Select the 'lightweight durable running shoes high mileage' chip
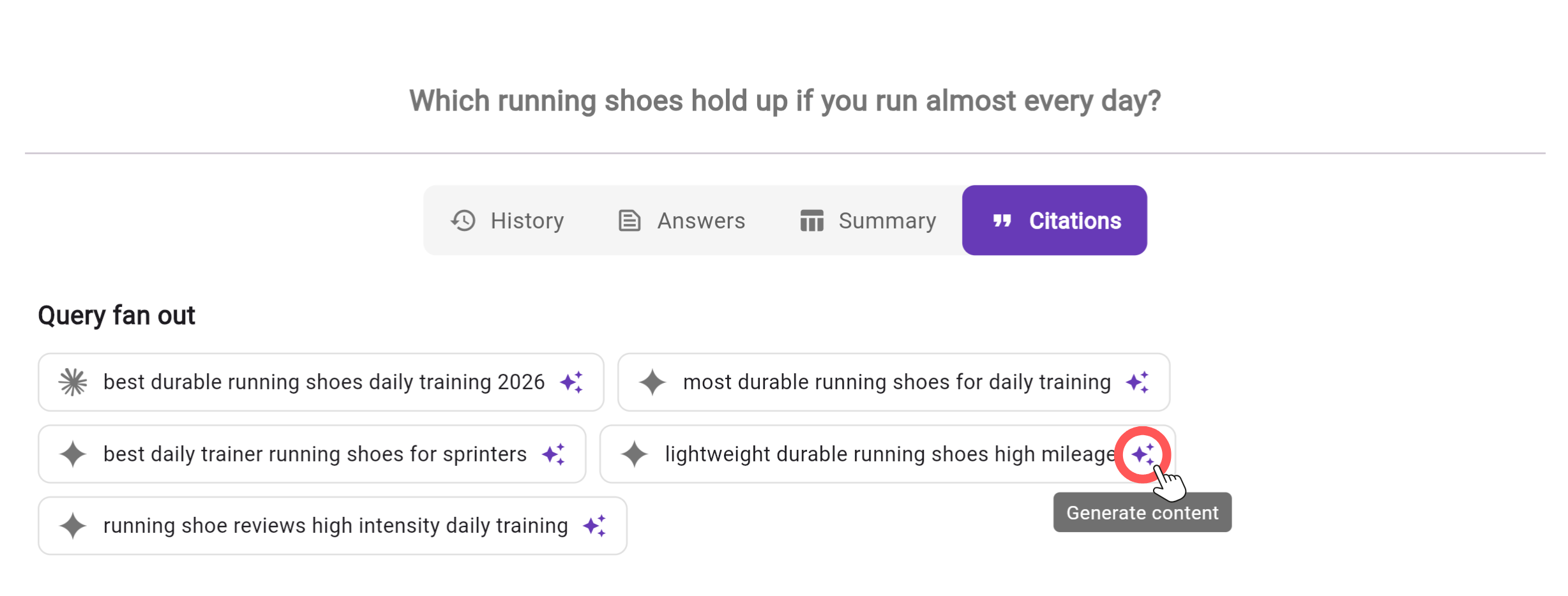The width and height of the screenshot is (1568, 596). coord(887,454)
